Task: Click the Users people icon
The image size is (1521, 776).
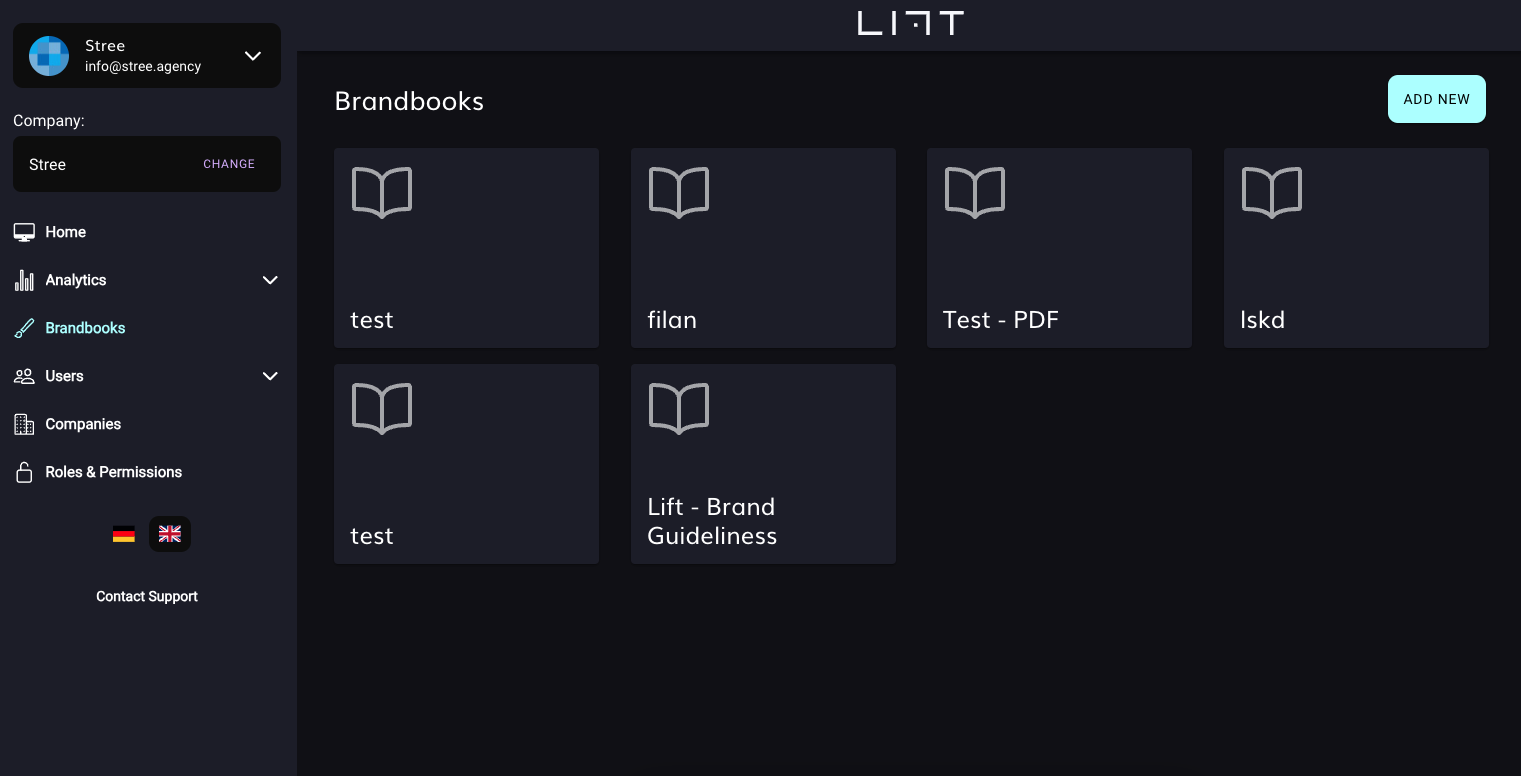Action: pyautogui.click(x=24, y=376)
